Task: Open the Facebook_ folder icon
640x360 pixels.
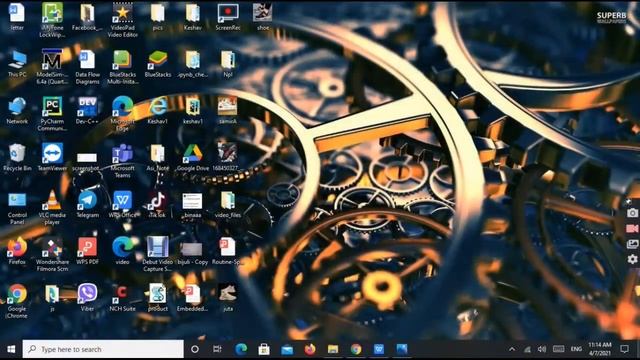Action: pos(87,16)
